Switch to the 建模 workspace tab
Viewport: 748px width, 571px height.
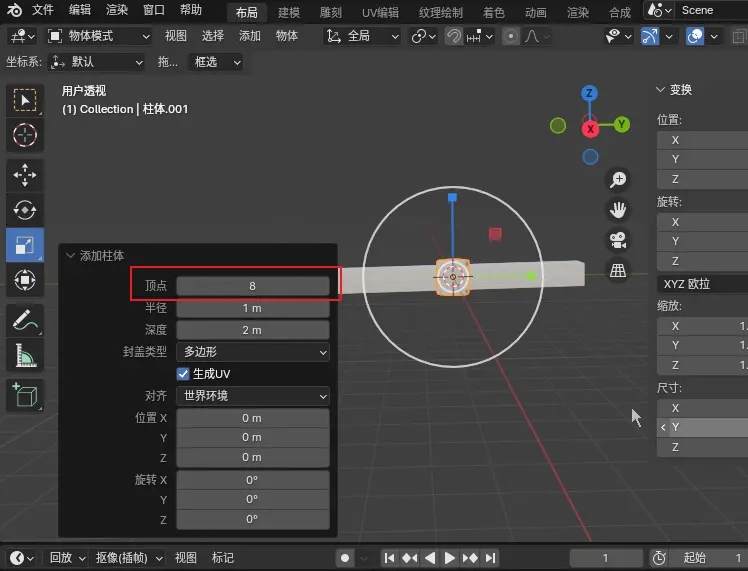click(x=289, y=12)
